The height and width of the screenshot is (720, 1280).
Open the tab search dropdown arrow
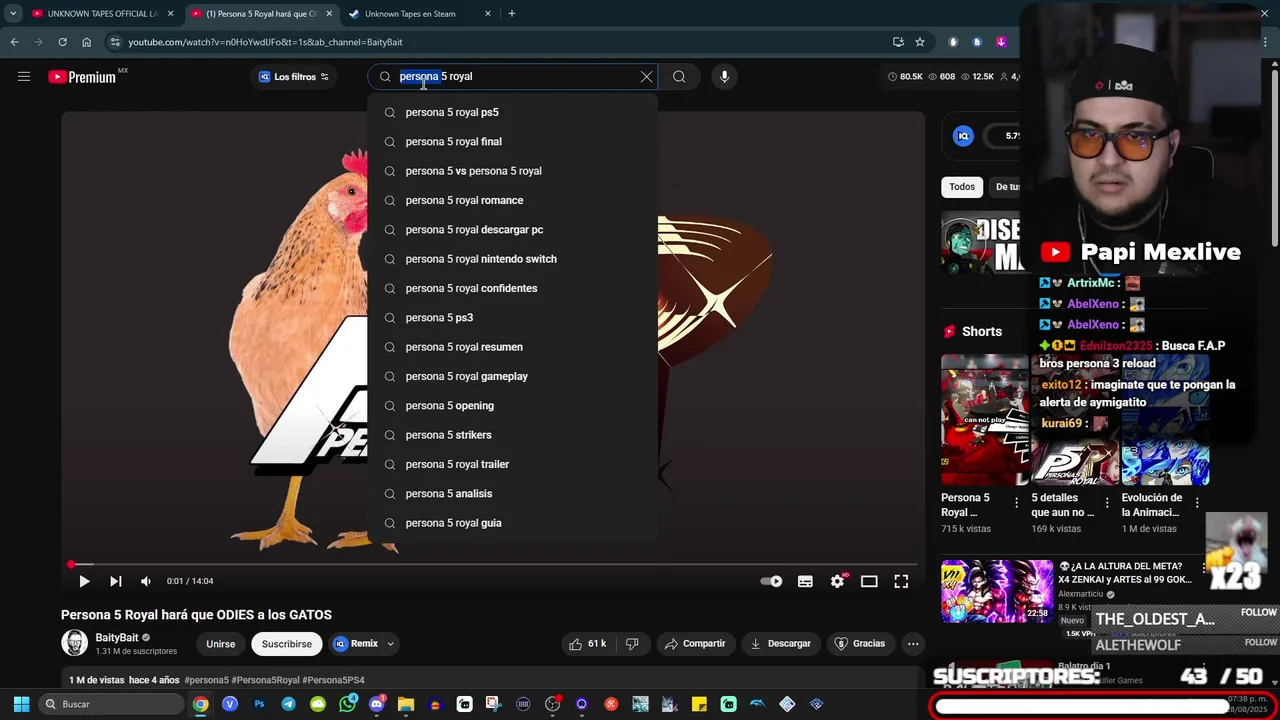pyautogui.click(x=13, y=14)
